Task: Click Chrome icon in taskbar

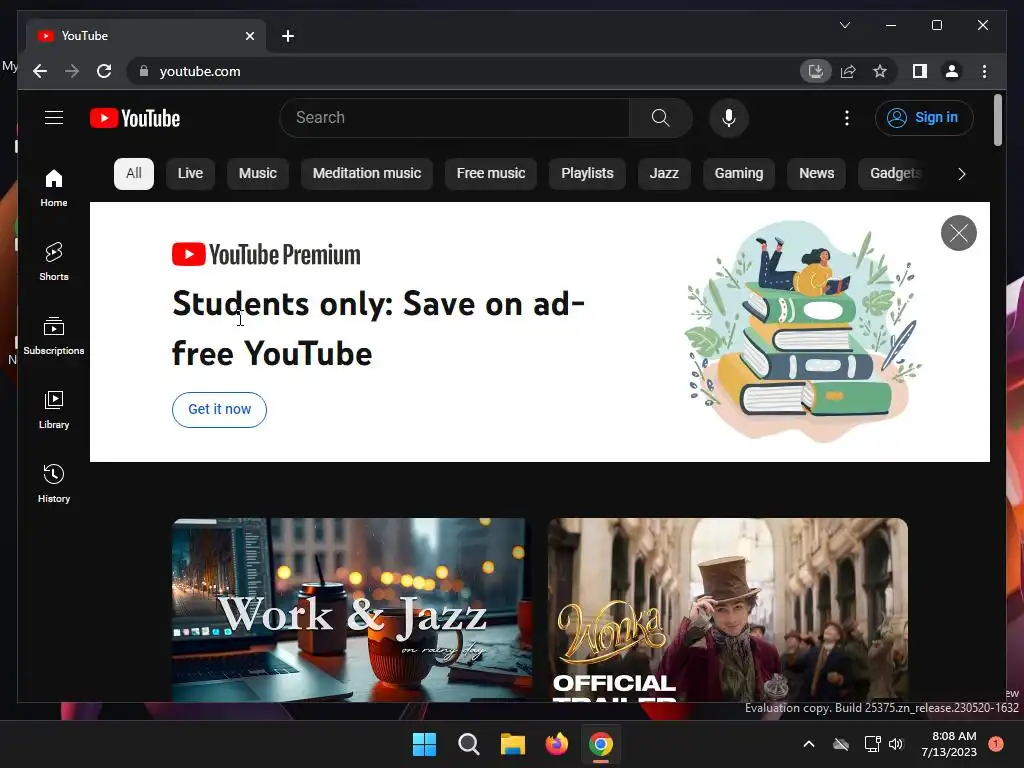Action: [601, 744]
